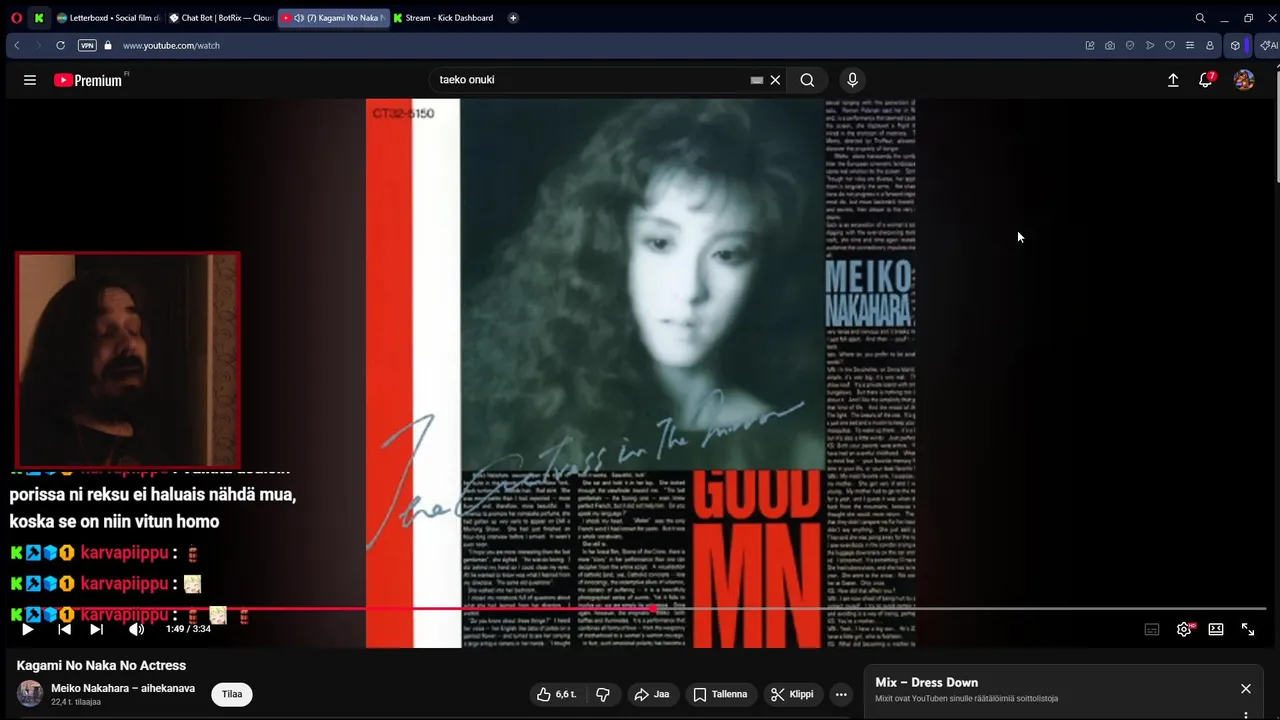Save video with Tallenna button
Screen dimensions: 1280x720
click(x=720, y=694)
